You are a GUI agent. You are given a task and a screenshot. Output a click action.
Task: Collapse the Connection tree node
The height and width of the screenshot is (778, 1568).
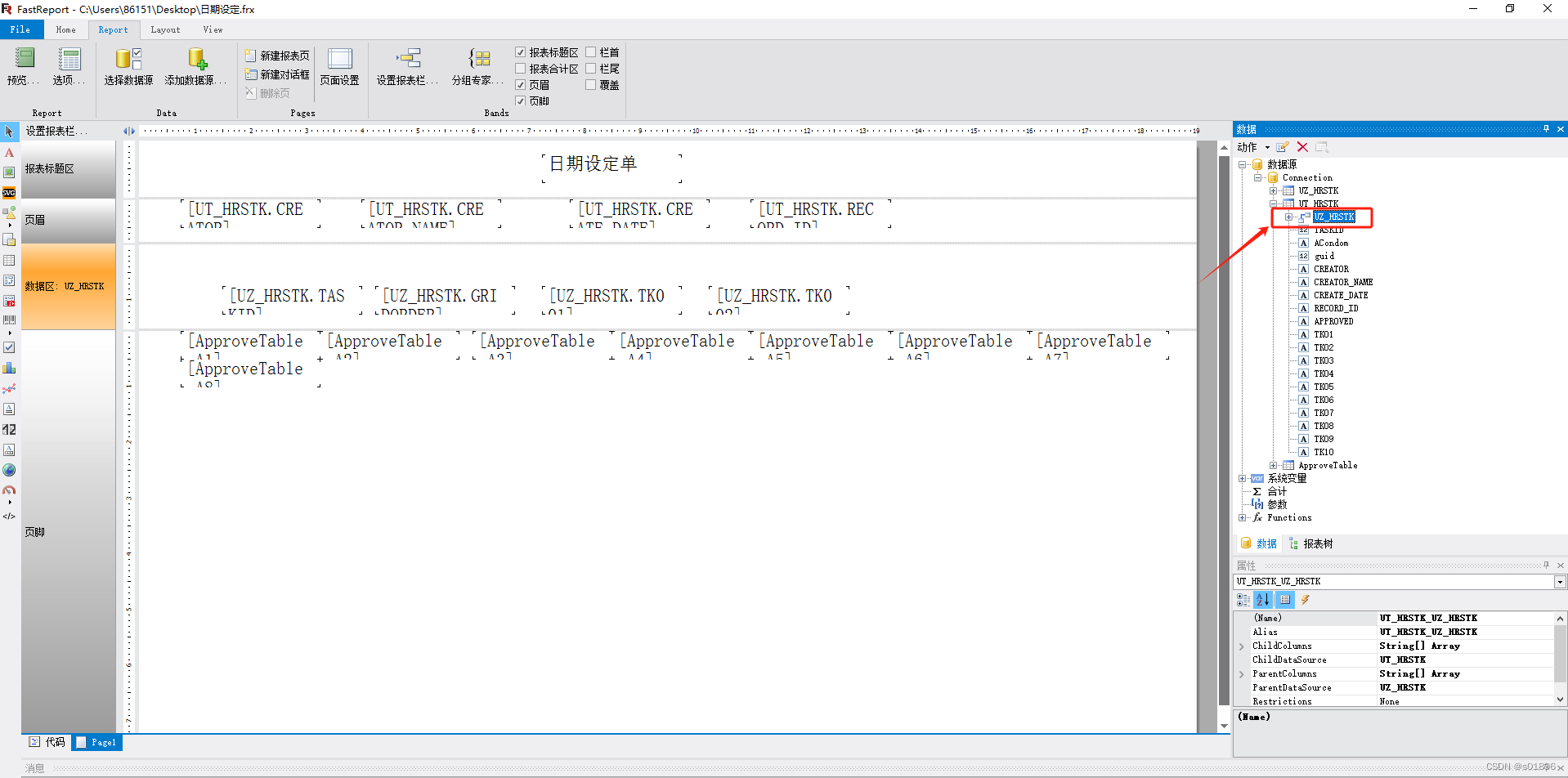(x=1258, y=177)
